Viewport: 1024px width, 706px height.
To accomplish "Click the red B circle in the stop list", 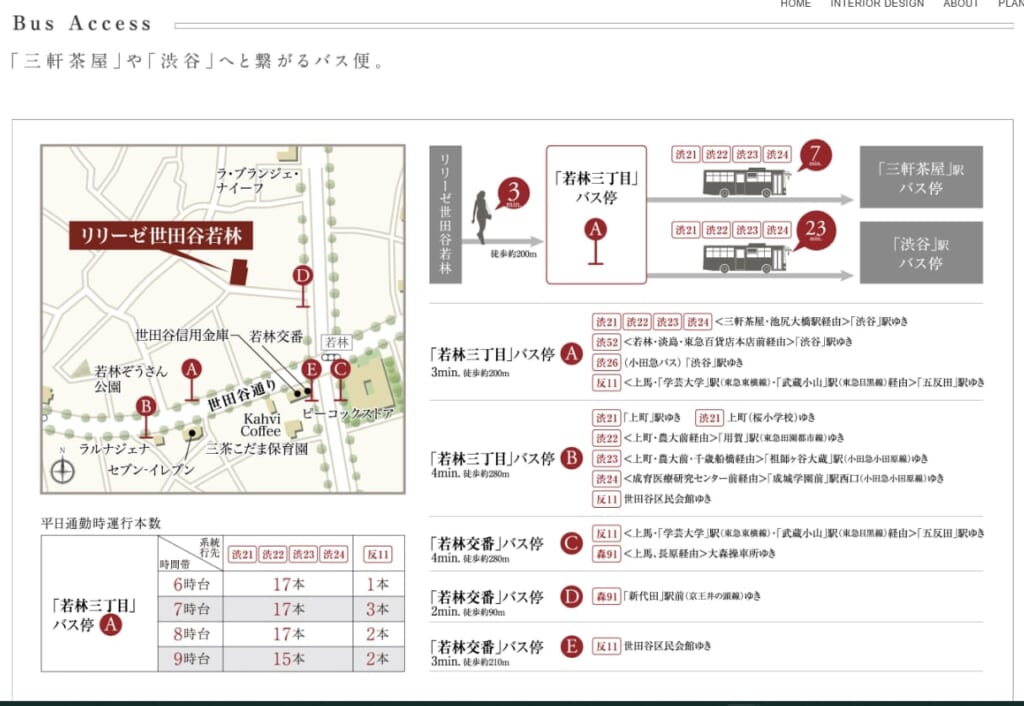I will (x=571, y=458).
